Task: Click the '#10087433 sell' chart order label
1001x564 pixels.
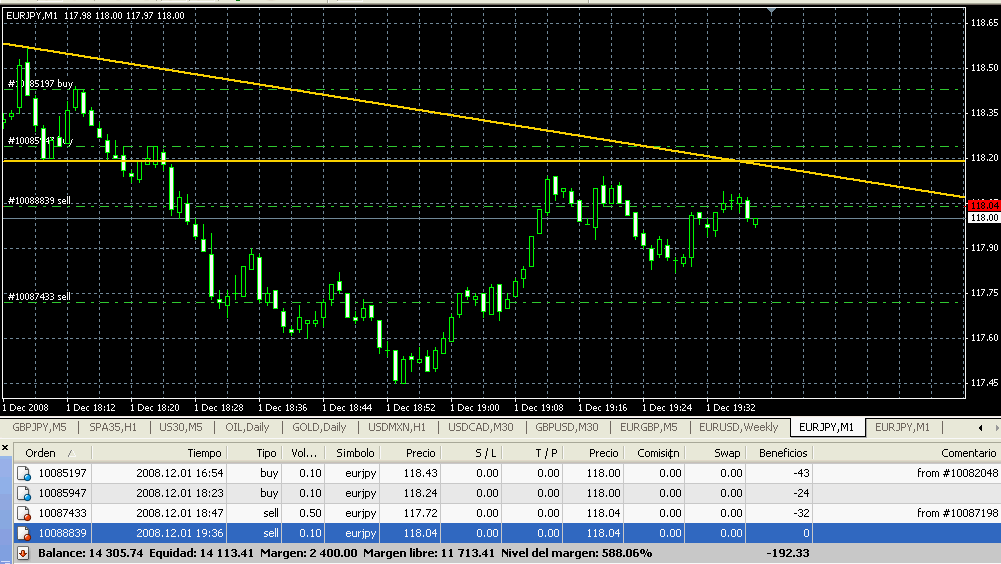Action: (x=39, y=296)
